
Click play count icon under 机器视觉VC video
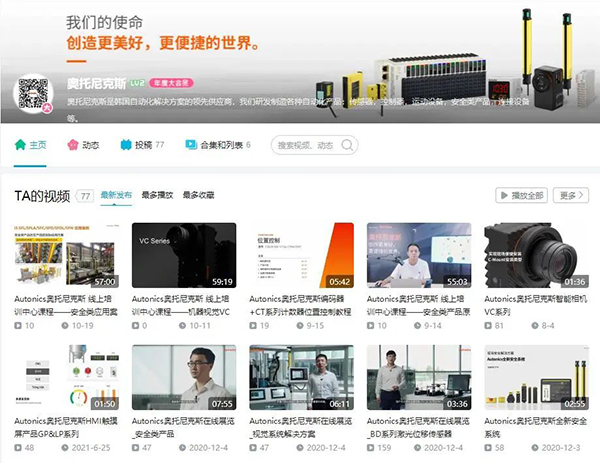tap(135, 326)
